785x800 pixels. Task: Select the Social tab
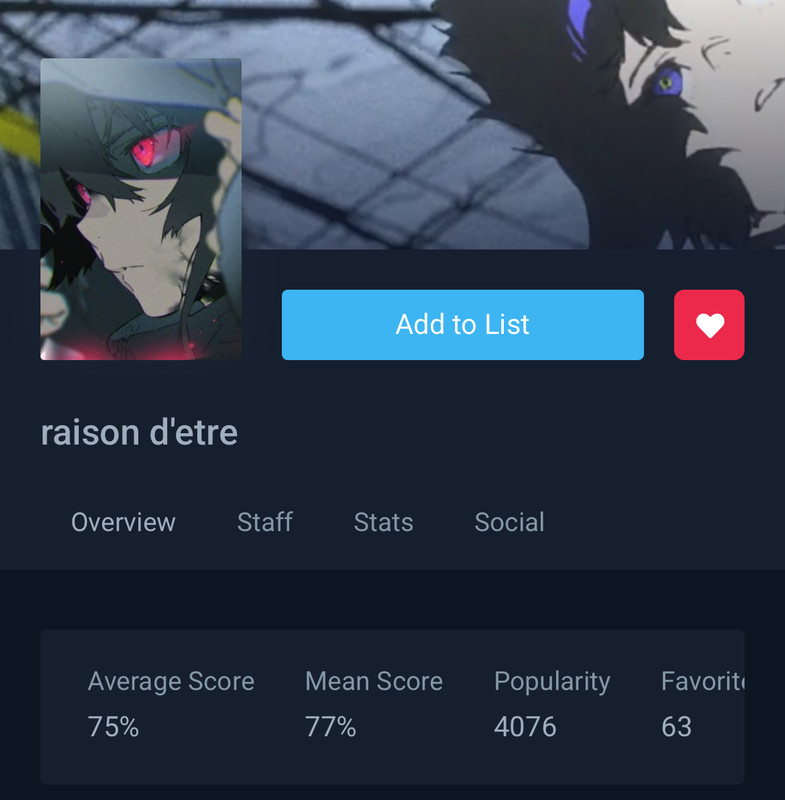point(510,522)
